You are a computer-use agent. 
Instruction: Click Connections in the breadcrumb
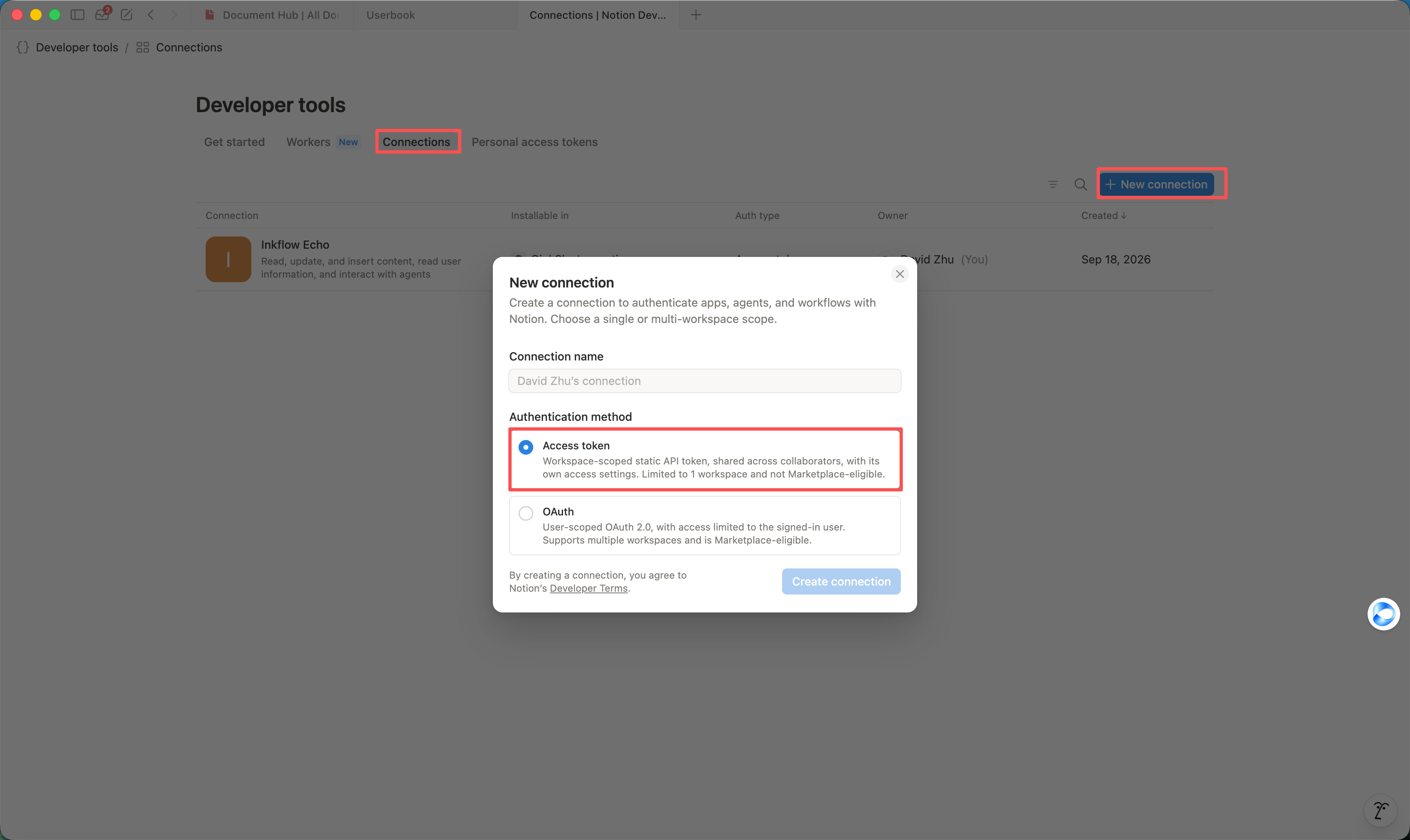[x=189, y=48]
